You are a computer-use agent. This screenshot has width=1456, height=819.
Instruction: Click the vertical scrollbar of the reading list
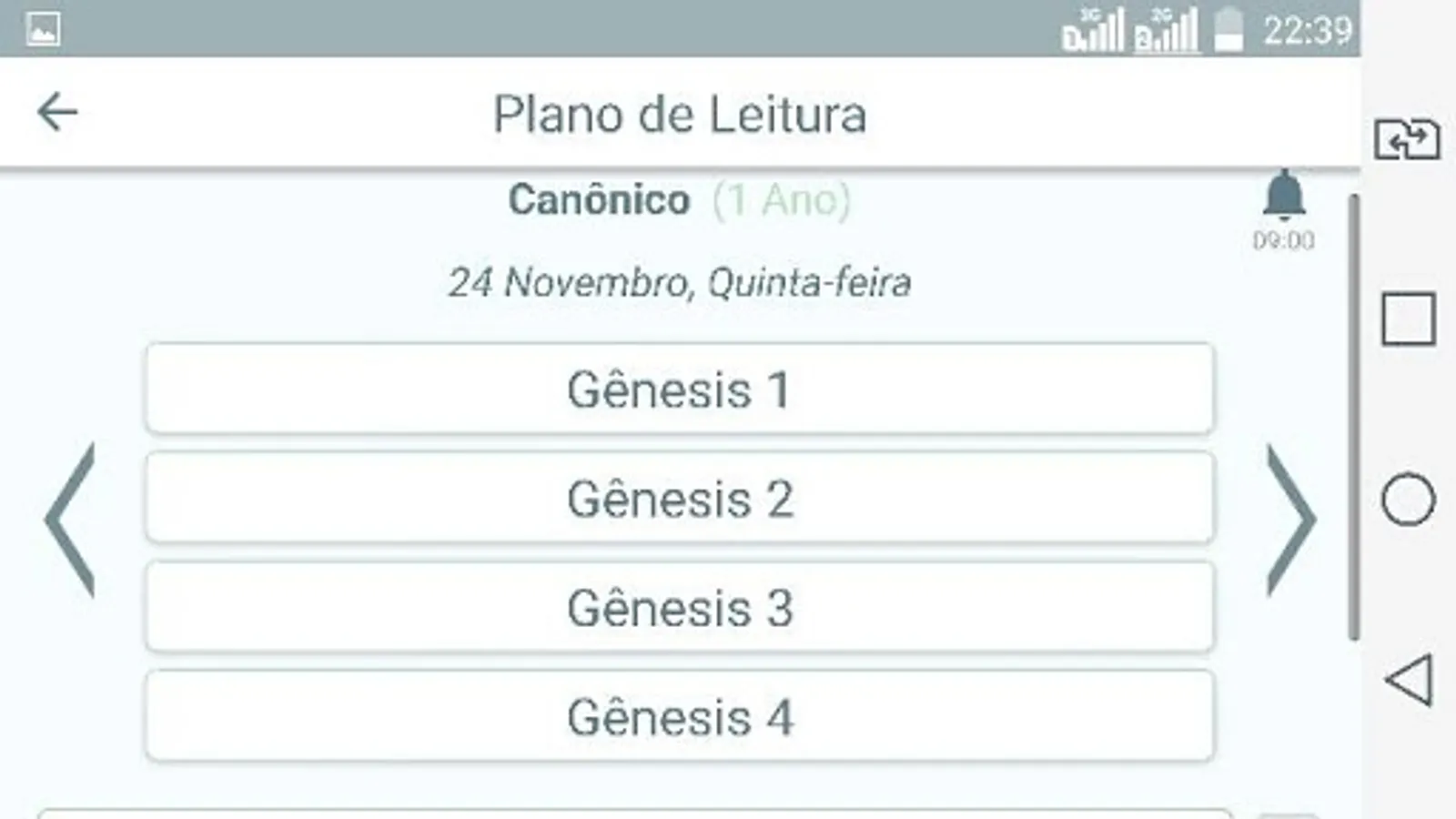click(1353, 417)
